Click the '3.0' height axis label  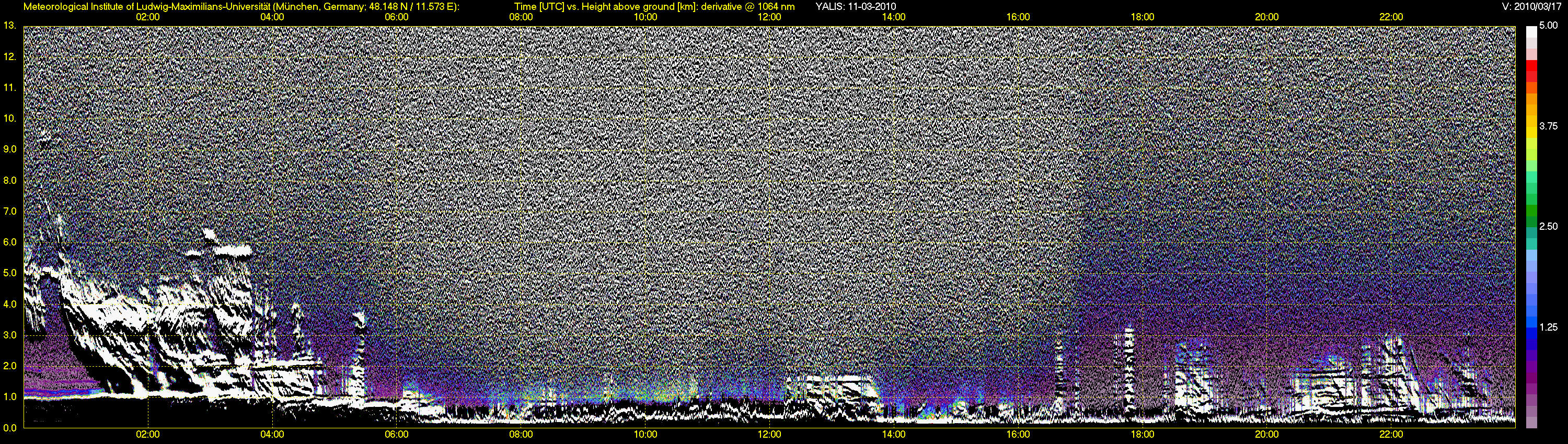point(9,335)
